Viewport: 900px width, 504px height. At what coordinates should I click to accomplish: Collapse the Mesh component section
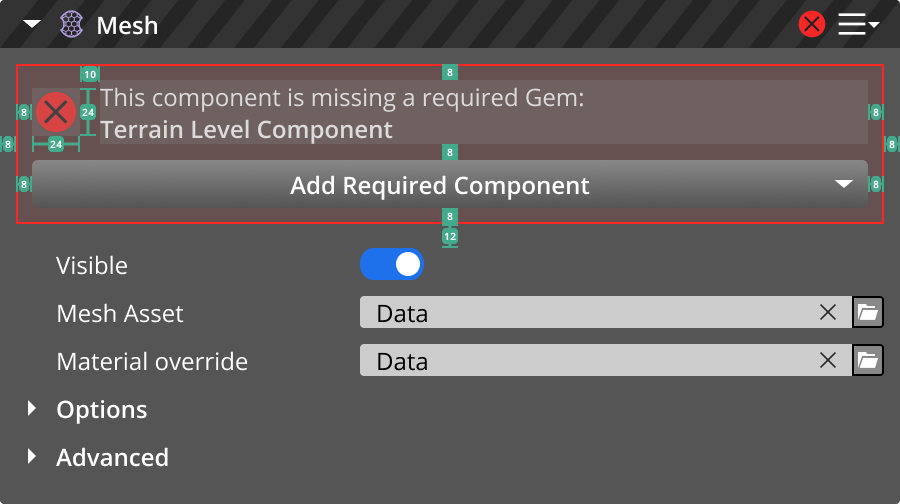(x=32, y=24)
